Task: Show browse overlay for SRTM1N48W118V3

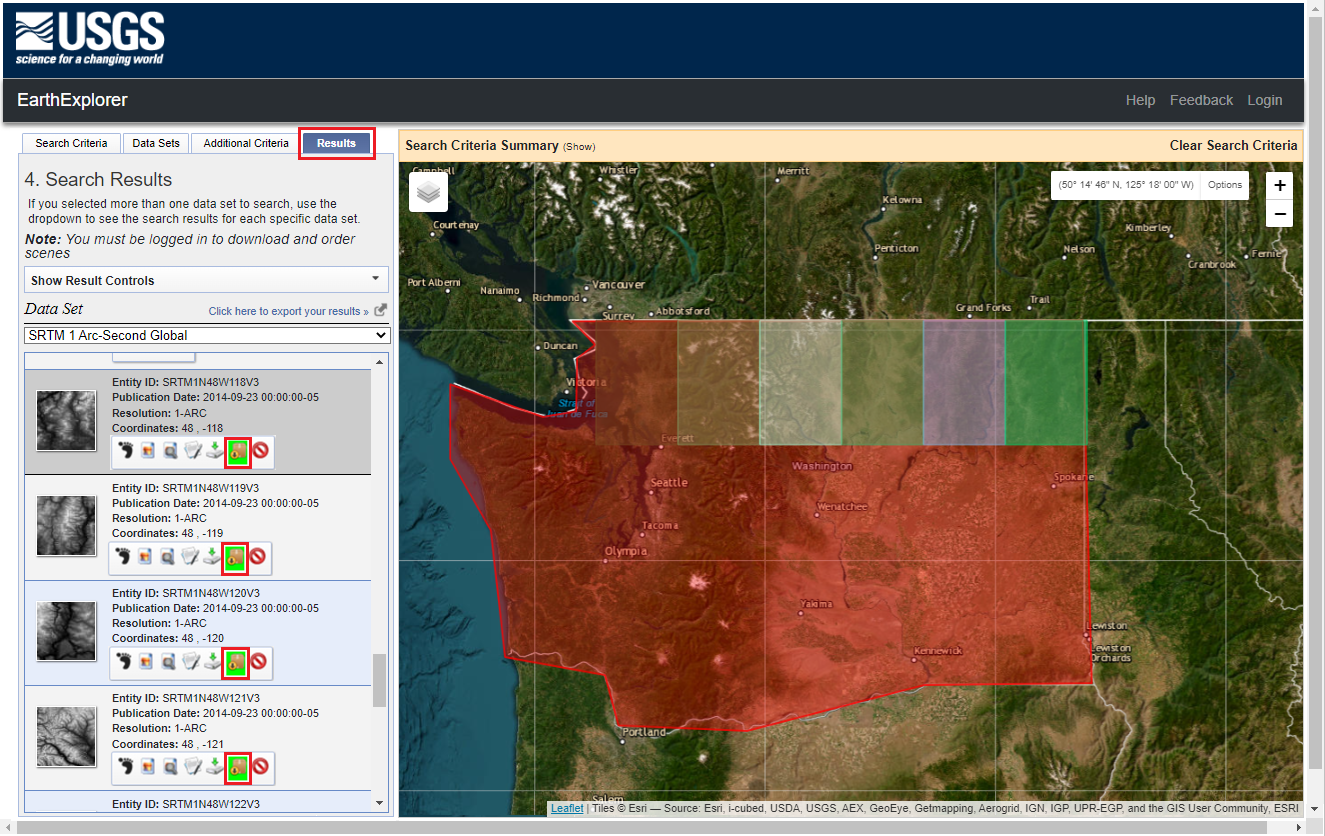Action: click(146, 452)
